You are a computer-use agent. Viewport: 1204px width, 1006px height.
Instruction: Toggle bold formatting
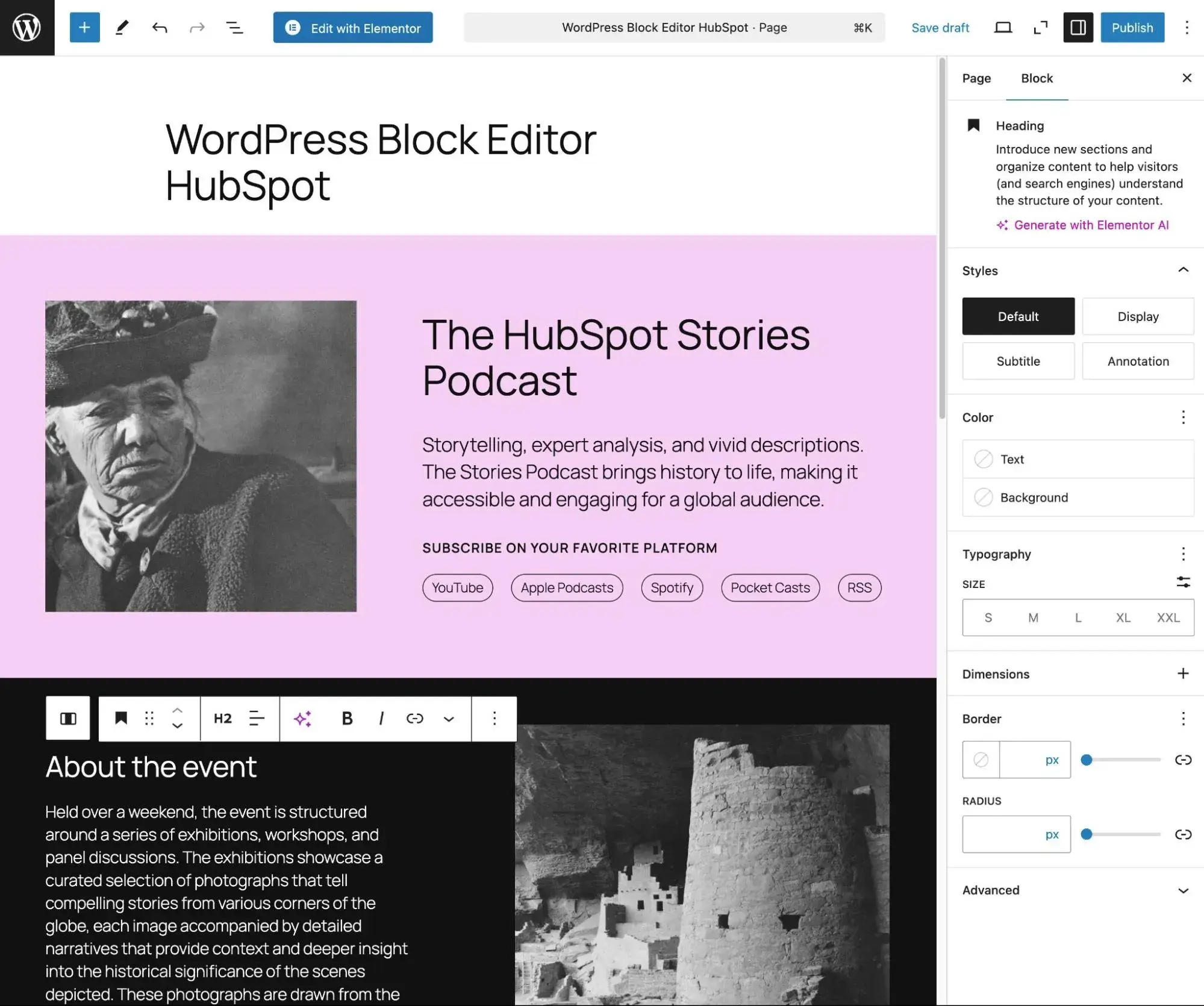point(347,718)
